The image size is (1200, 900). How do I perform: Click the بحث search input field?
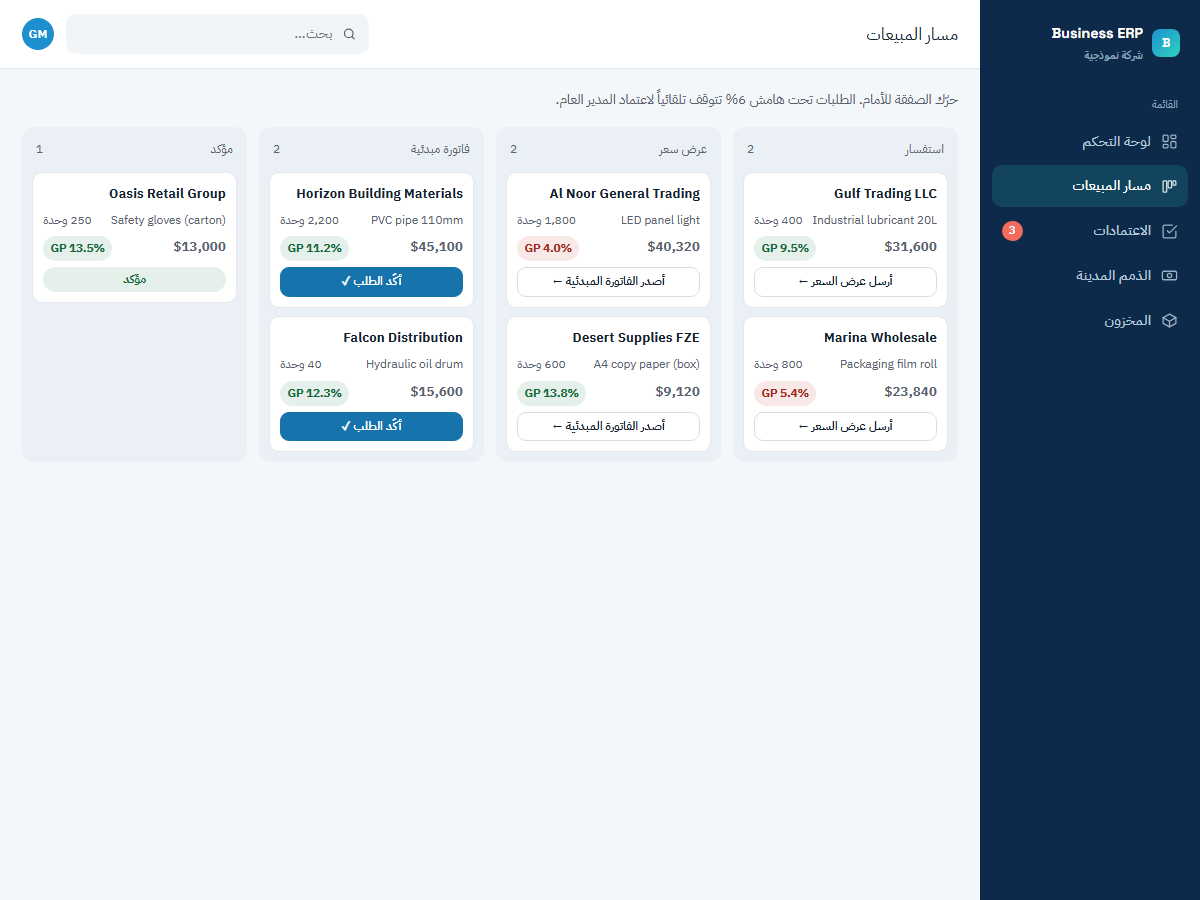(x=217, y=34)
